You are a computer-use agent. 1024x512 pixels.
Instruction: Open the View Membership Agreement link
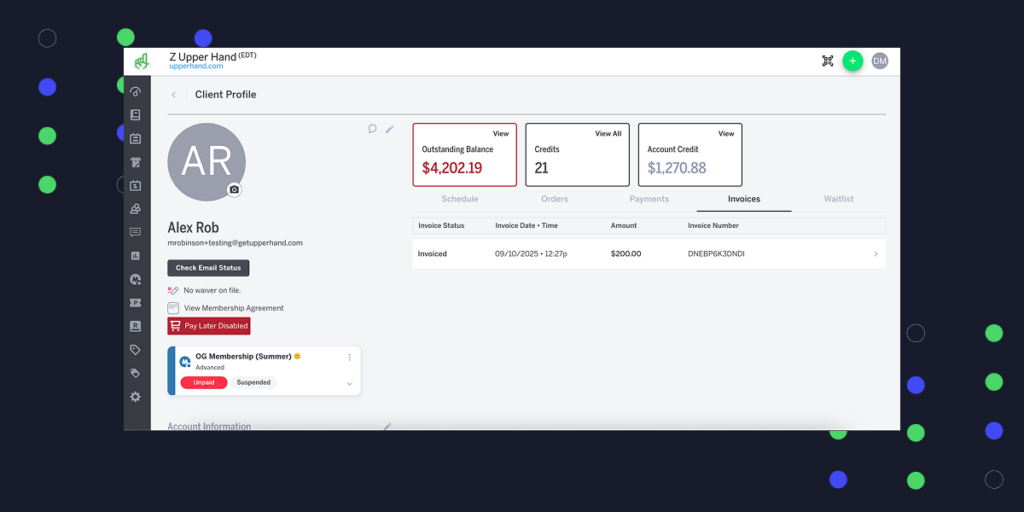coord(233,308)
